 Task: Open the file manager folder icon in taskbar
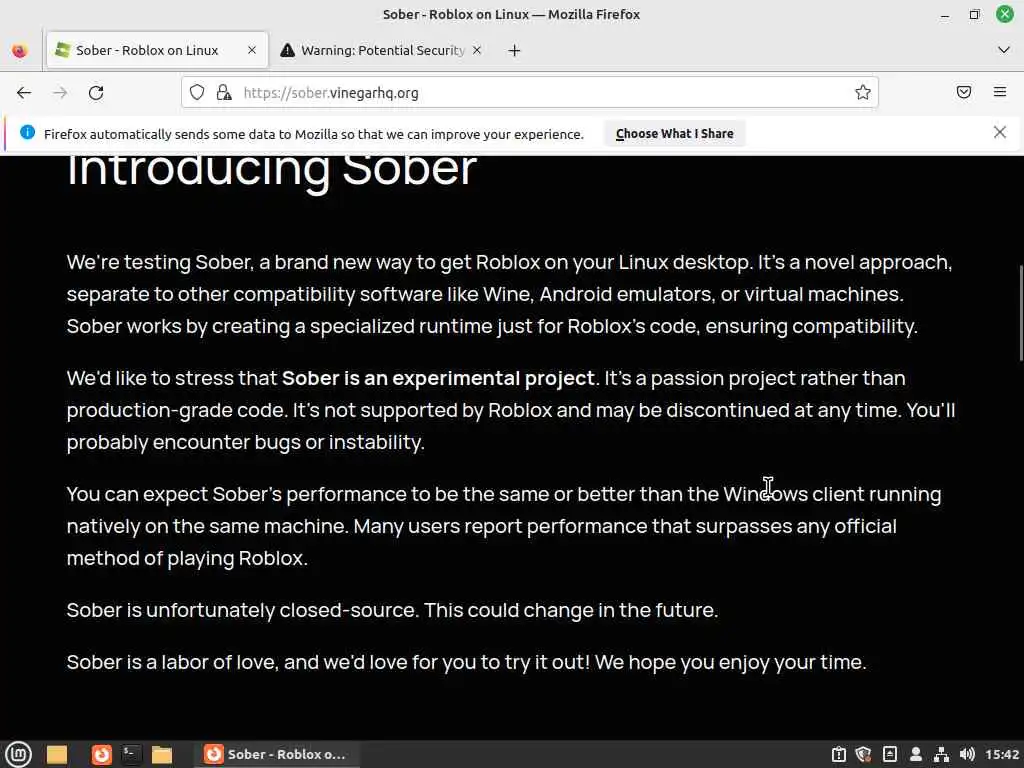point(161,755)
